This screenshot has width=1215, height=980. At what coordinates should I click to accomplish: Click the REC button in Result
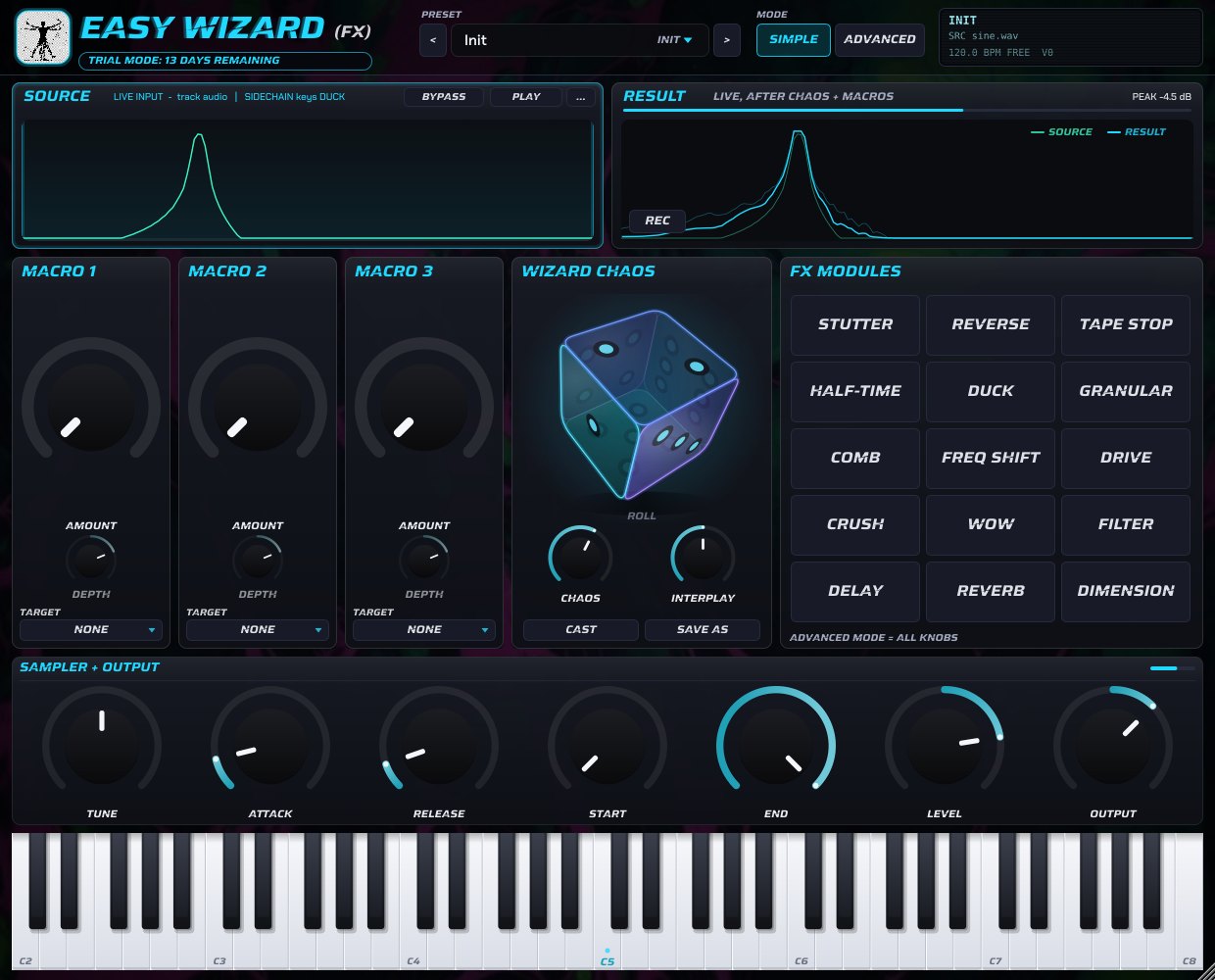pos(657,221)
